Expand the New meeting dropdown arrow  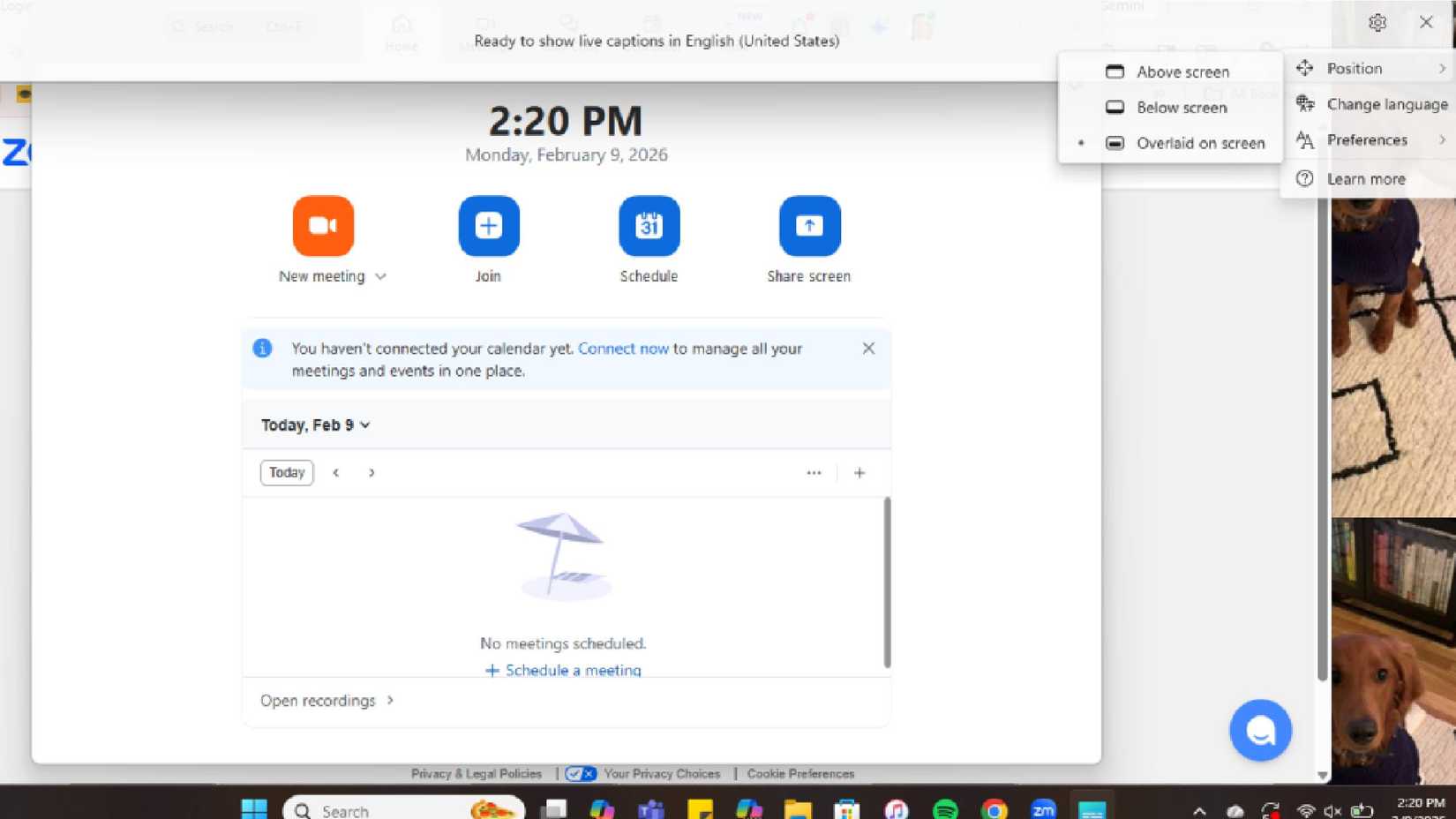[x=381, y=276]
